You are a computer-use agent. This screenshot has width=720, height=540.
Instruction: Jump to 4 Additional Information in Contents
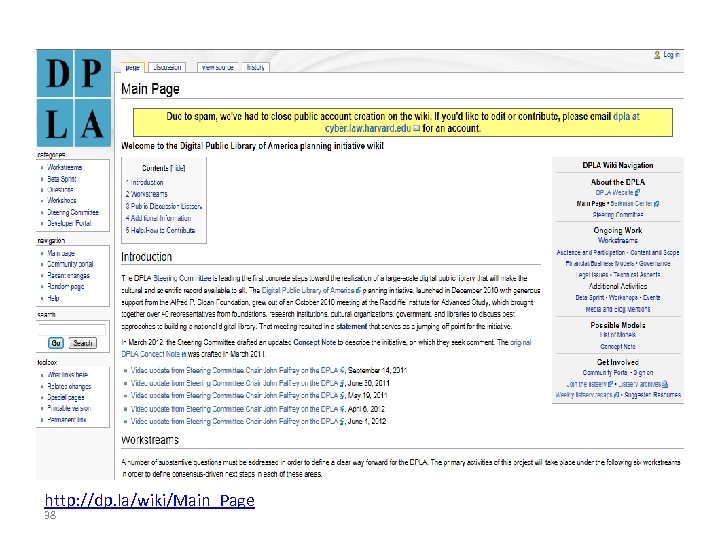158,218
